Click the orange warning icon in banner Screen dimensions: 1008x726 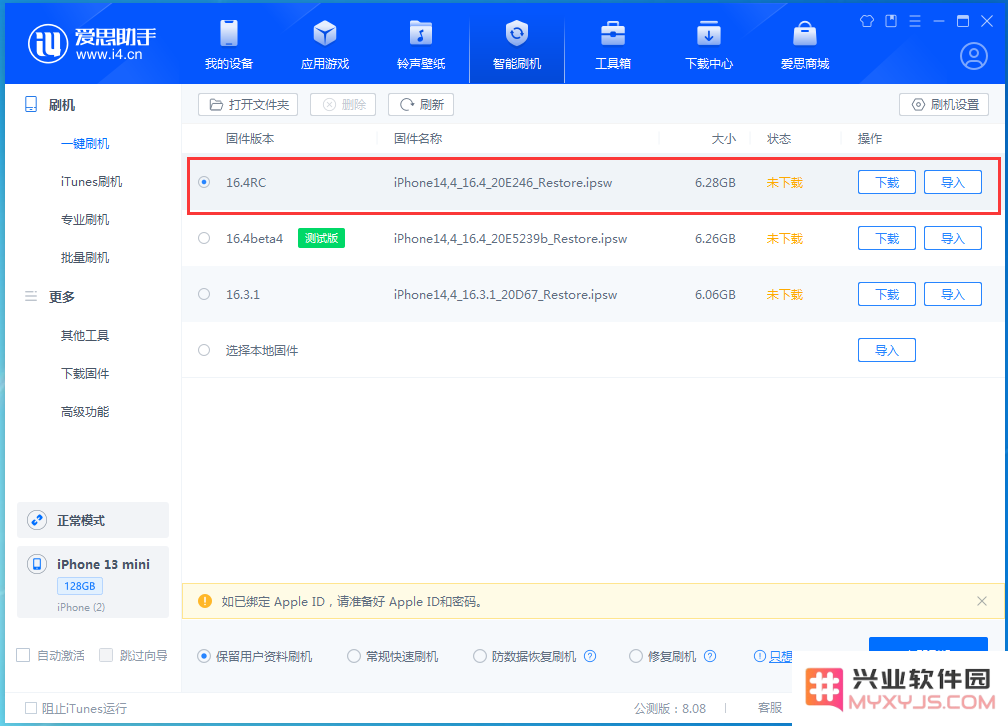point(204,601)
